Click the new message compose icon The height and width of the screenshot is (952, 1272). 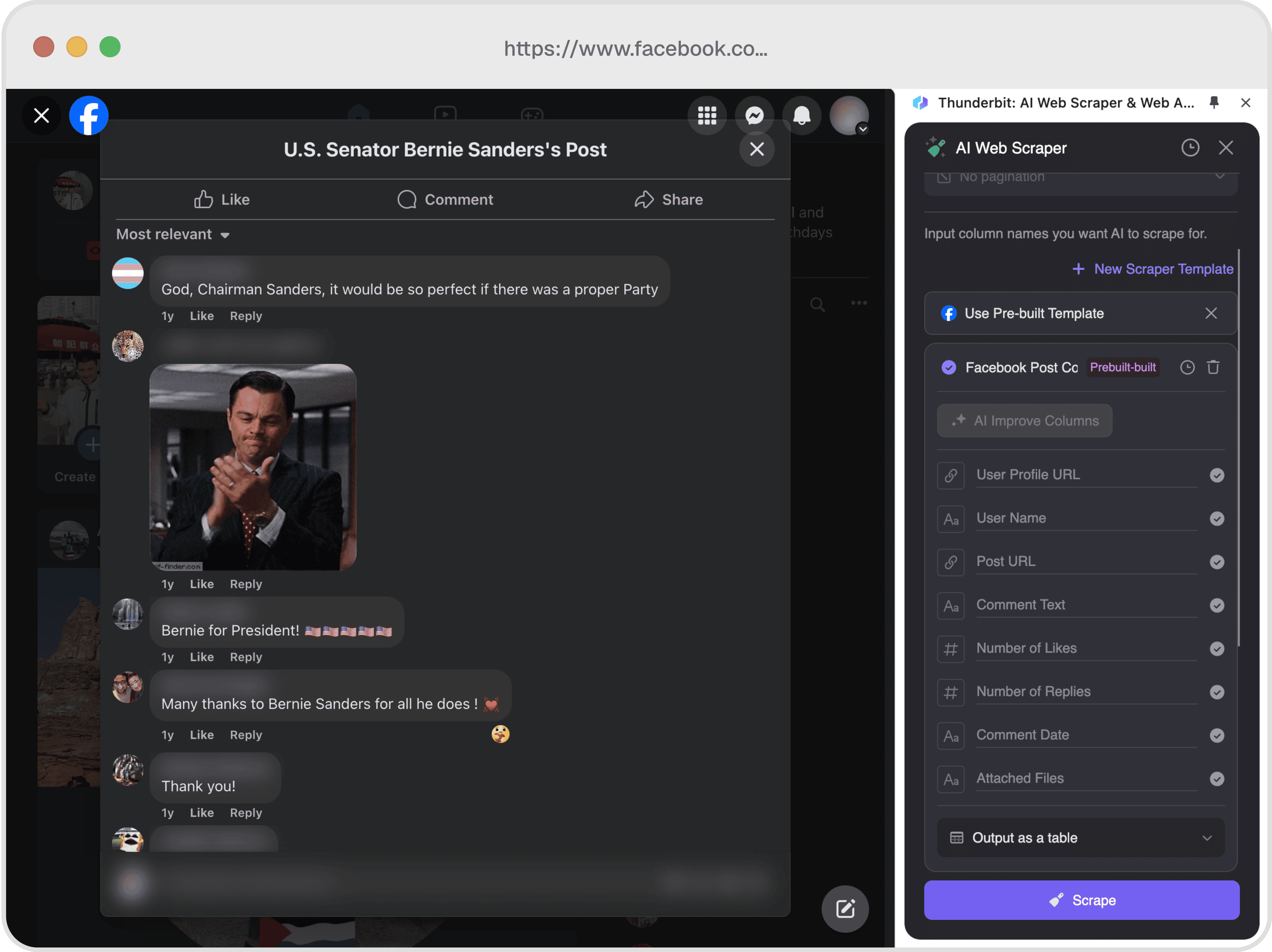(x=845, y=908)
